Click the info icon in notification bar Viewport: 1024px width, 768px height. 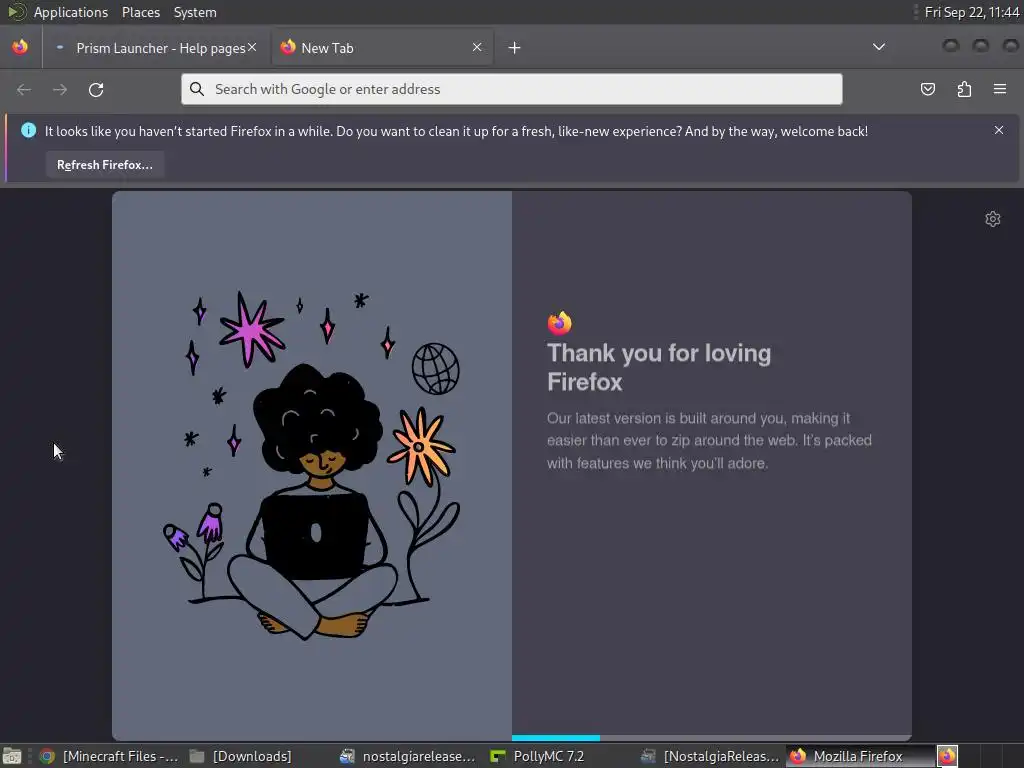(28, 130)
